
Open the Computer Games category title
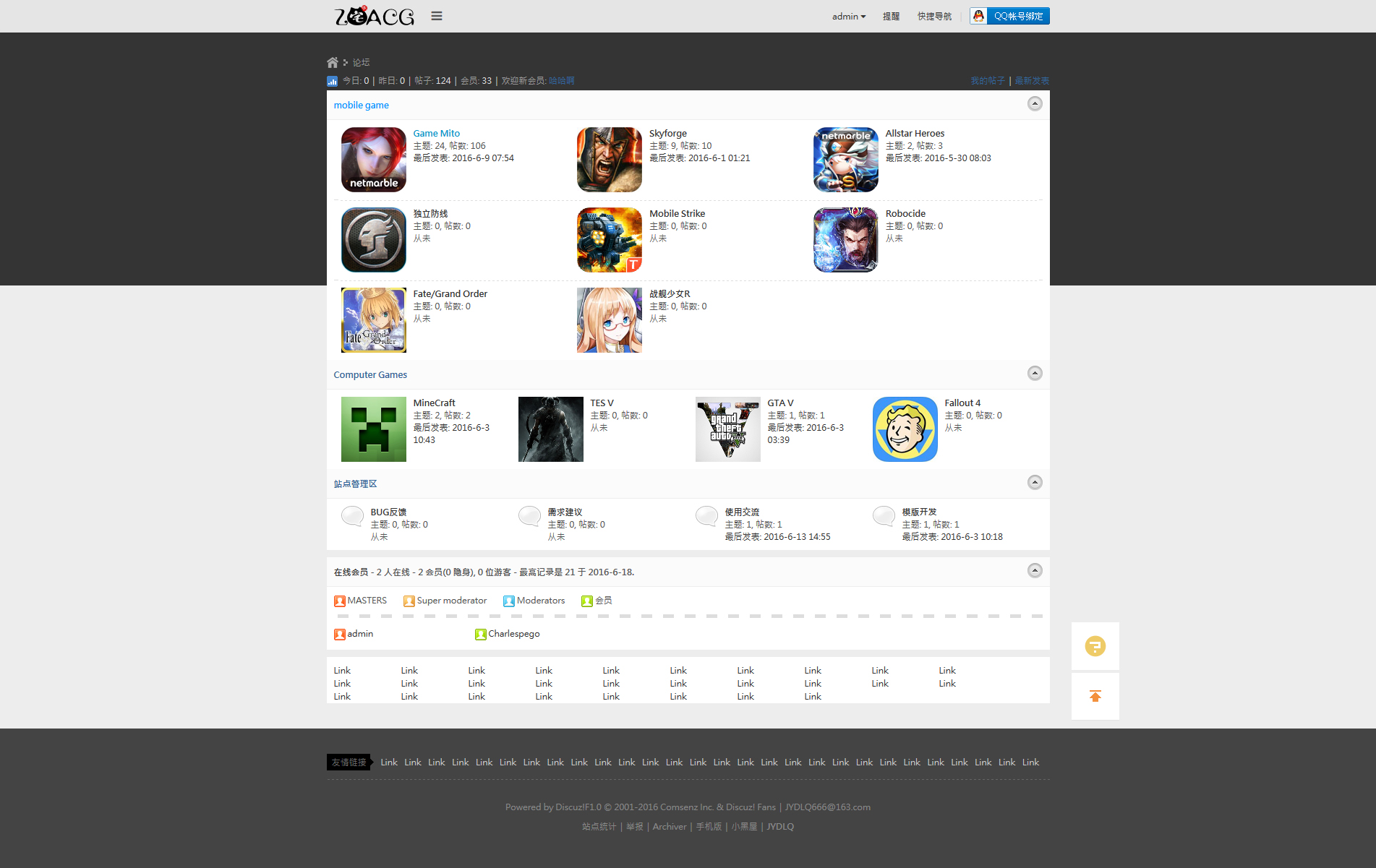(x=370, y=375)
